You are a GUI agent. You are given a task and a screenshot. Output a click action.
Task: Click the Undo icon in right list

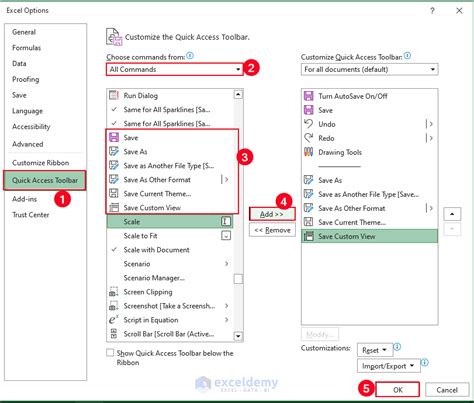coord(309,124)
